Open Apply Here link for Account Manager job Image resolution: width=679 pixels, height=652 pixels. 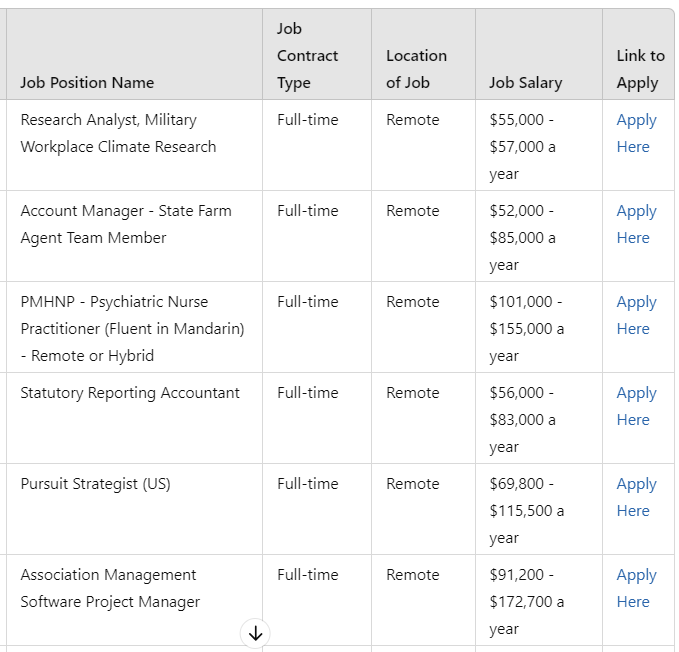tap(636, 224)
